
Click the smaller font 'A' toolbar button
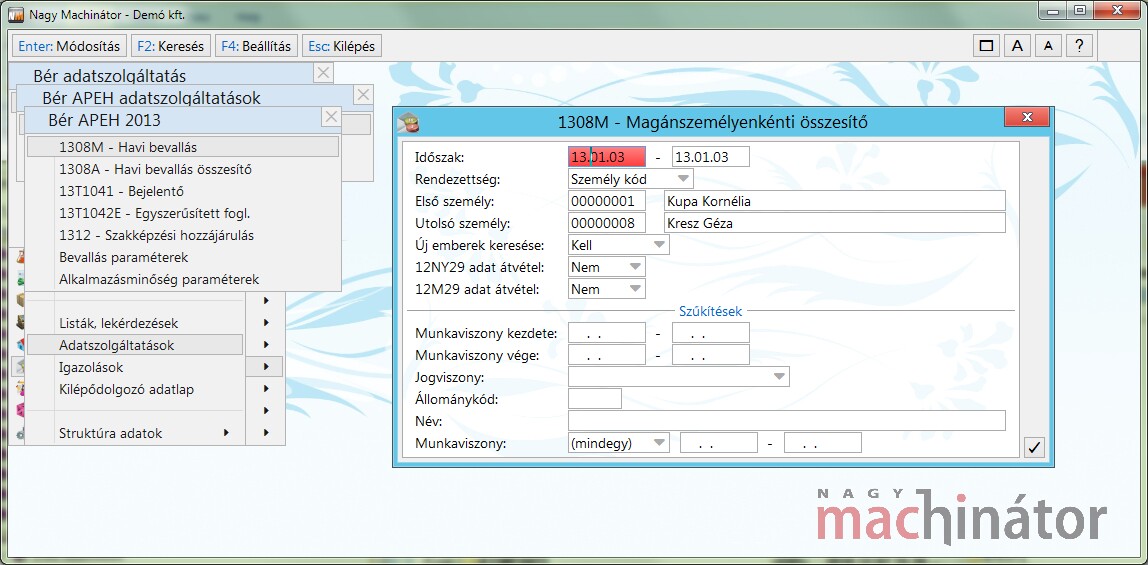tap(1048, 46)
